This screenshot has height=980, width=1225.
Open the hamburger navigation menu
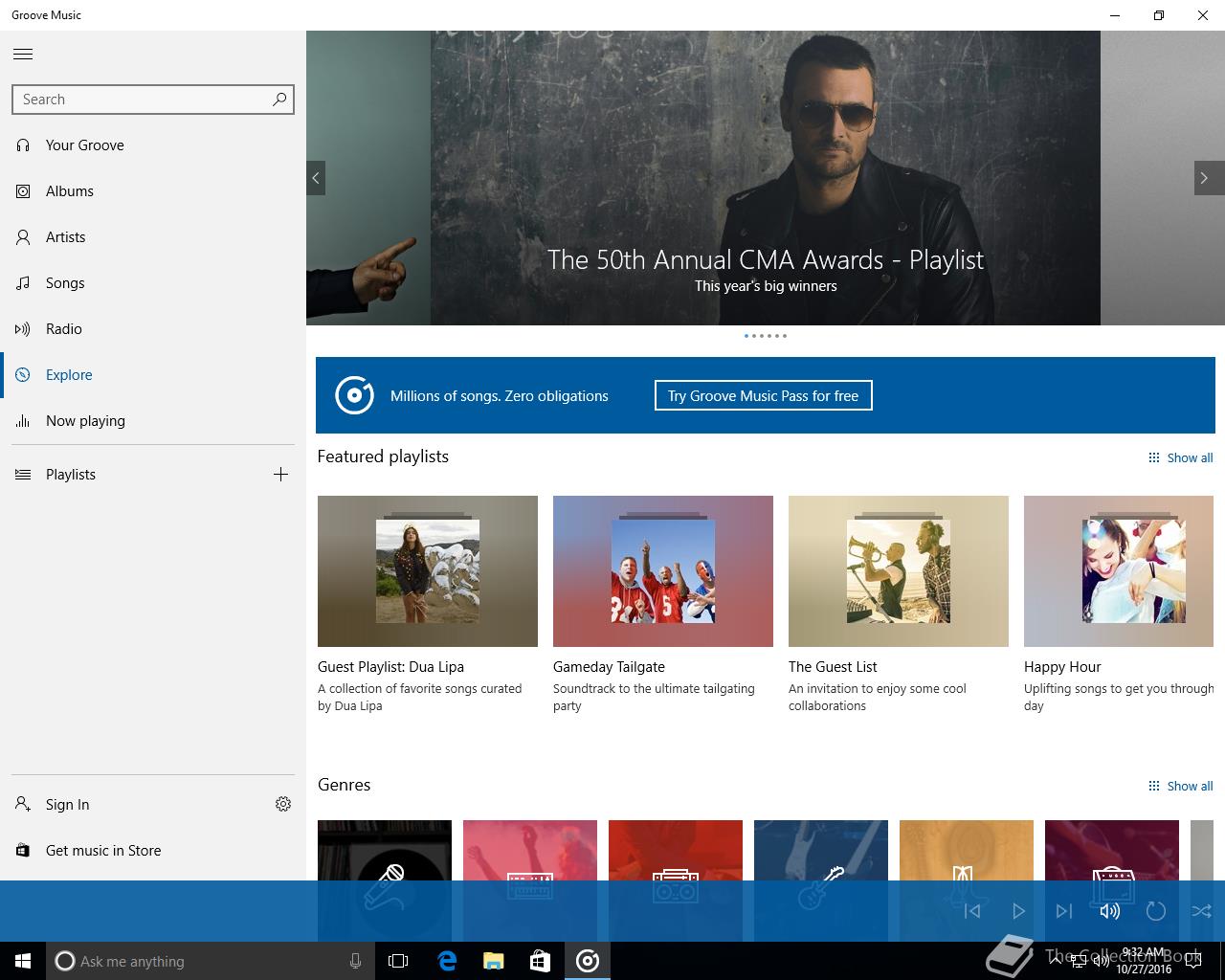(x=23, y=54)
